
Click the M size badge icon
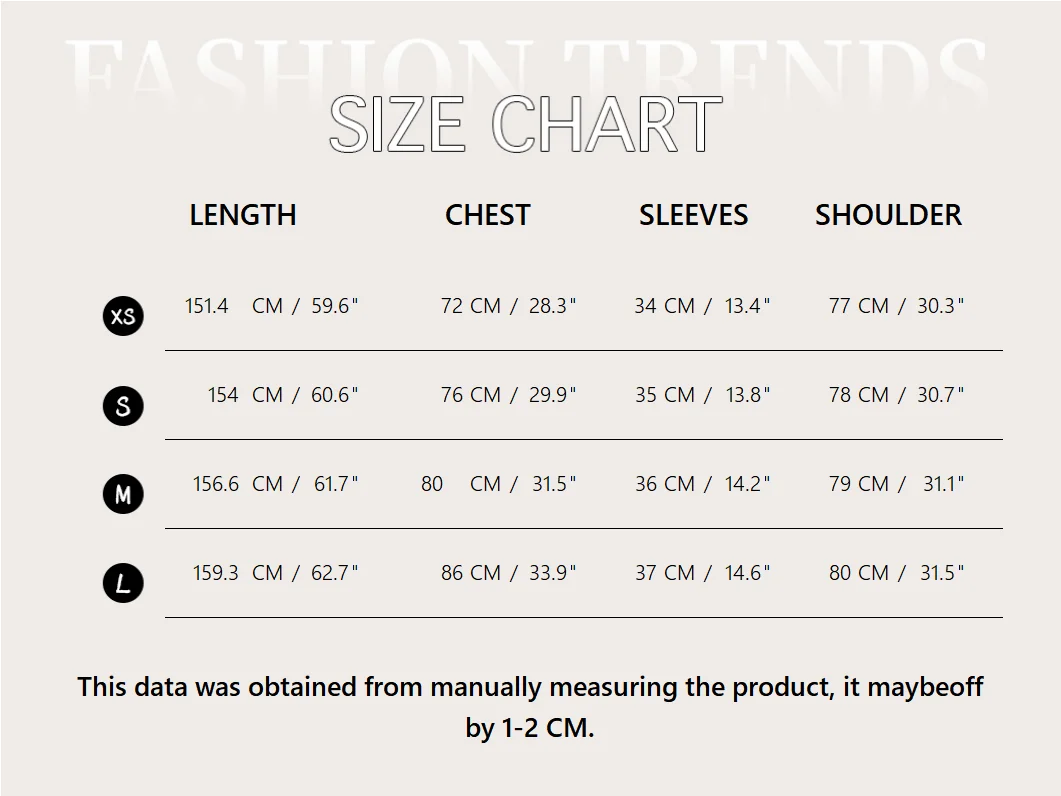click(123, 494)
